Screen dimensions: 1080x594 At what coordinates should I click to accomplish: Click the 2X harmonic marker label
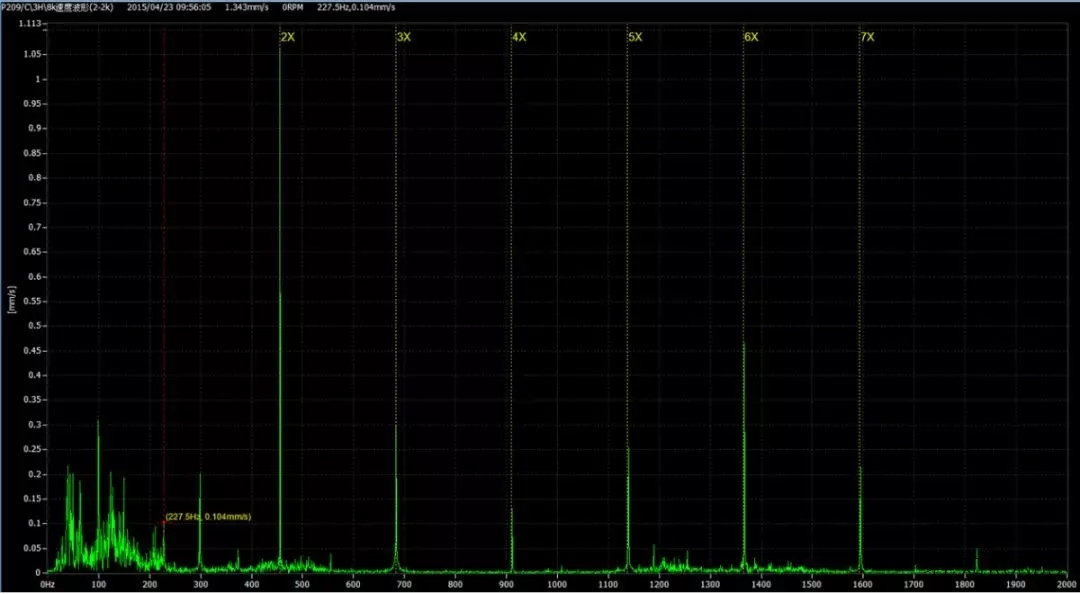(x=287, y=37)
